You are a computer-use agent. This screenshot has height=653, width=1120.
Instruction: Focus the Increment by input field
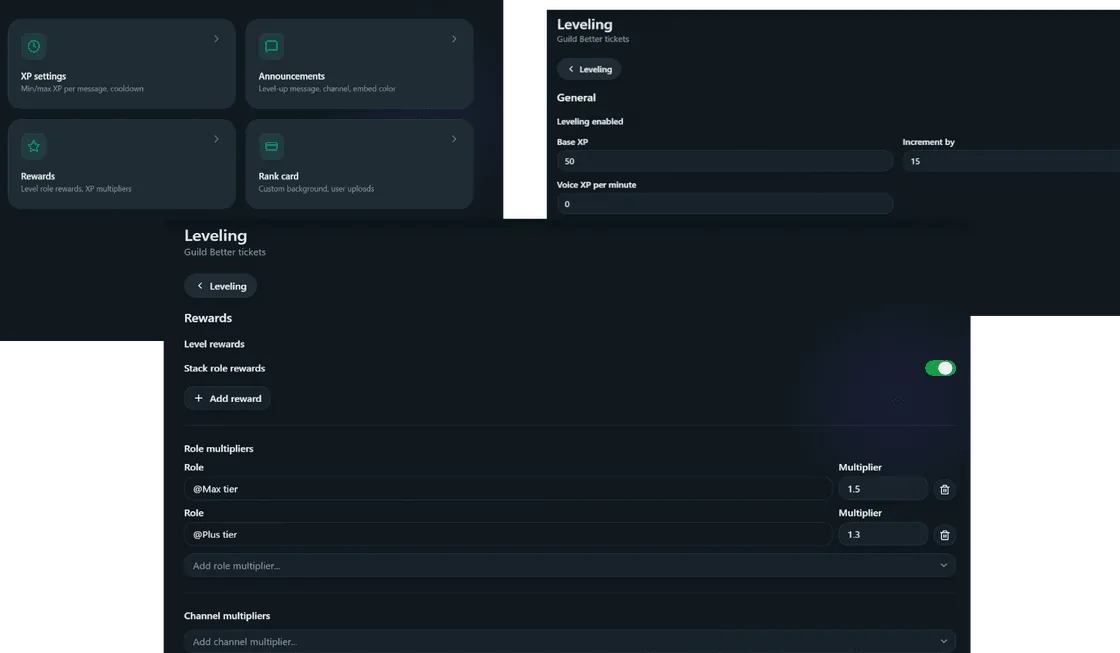(1011, 161)
